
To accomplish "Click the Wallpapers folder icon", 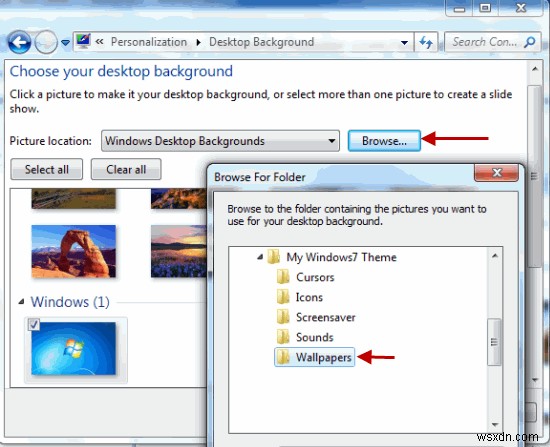I will coord(283,357).
